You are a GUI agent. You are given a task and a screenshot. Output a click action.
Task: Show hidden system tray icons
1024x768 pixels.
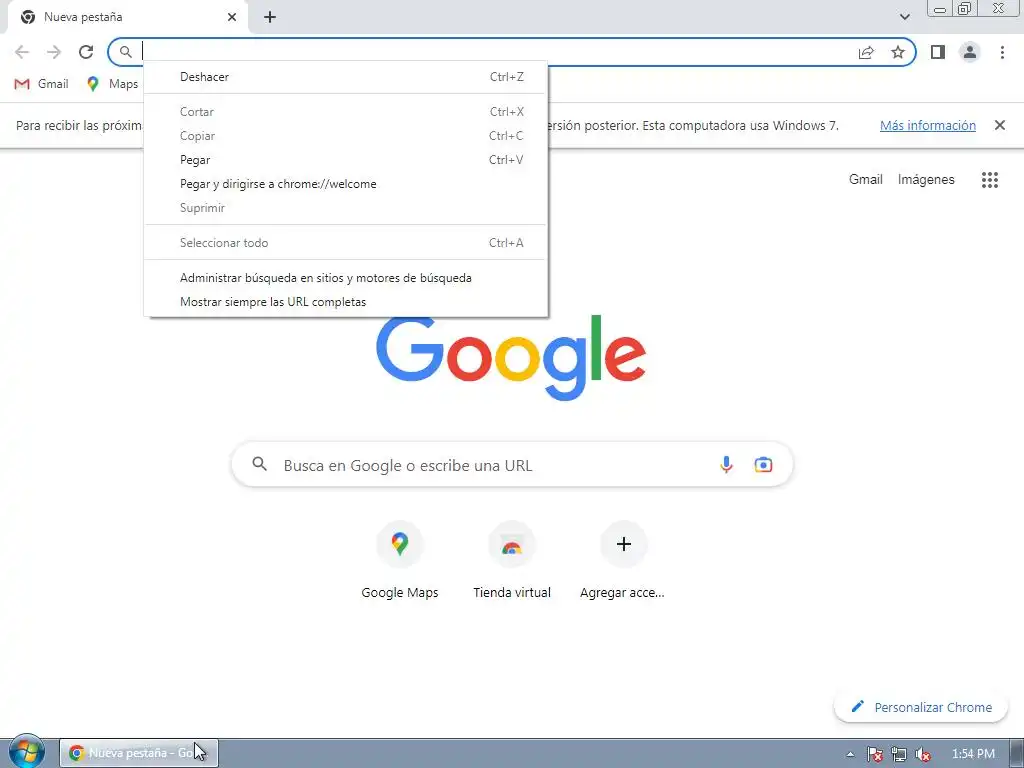tap(850, 754)
